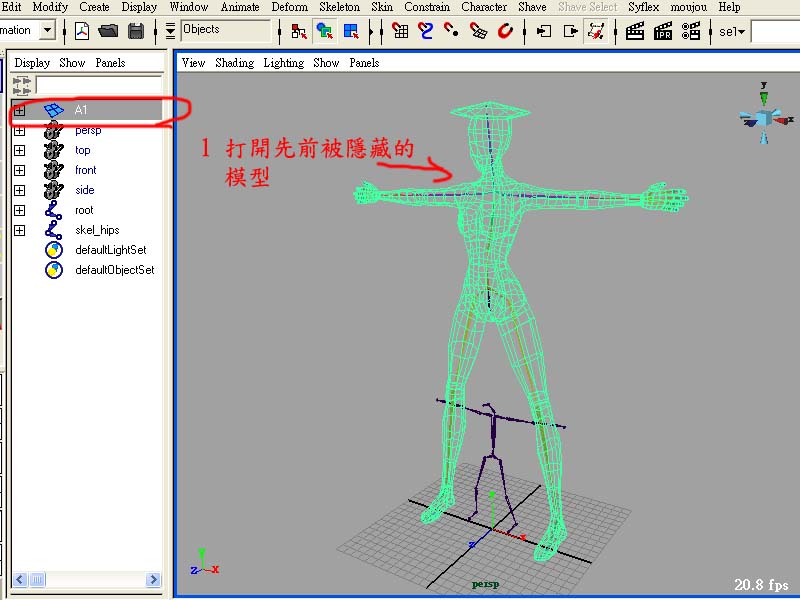The image size is (800, 600).
Task: Enable Snap to curves magnet icon
Action: [x=426, y=31]
